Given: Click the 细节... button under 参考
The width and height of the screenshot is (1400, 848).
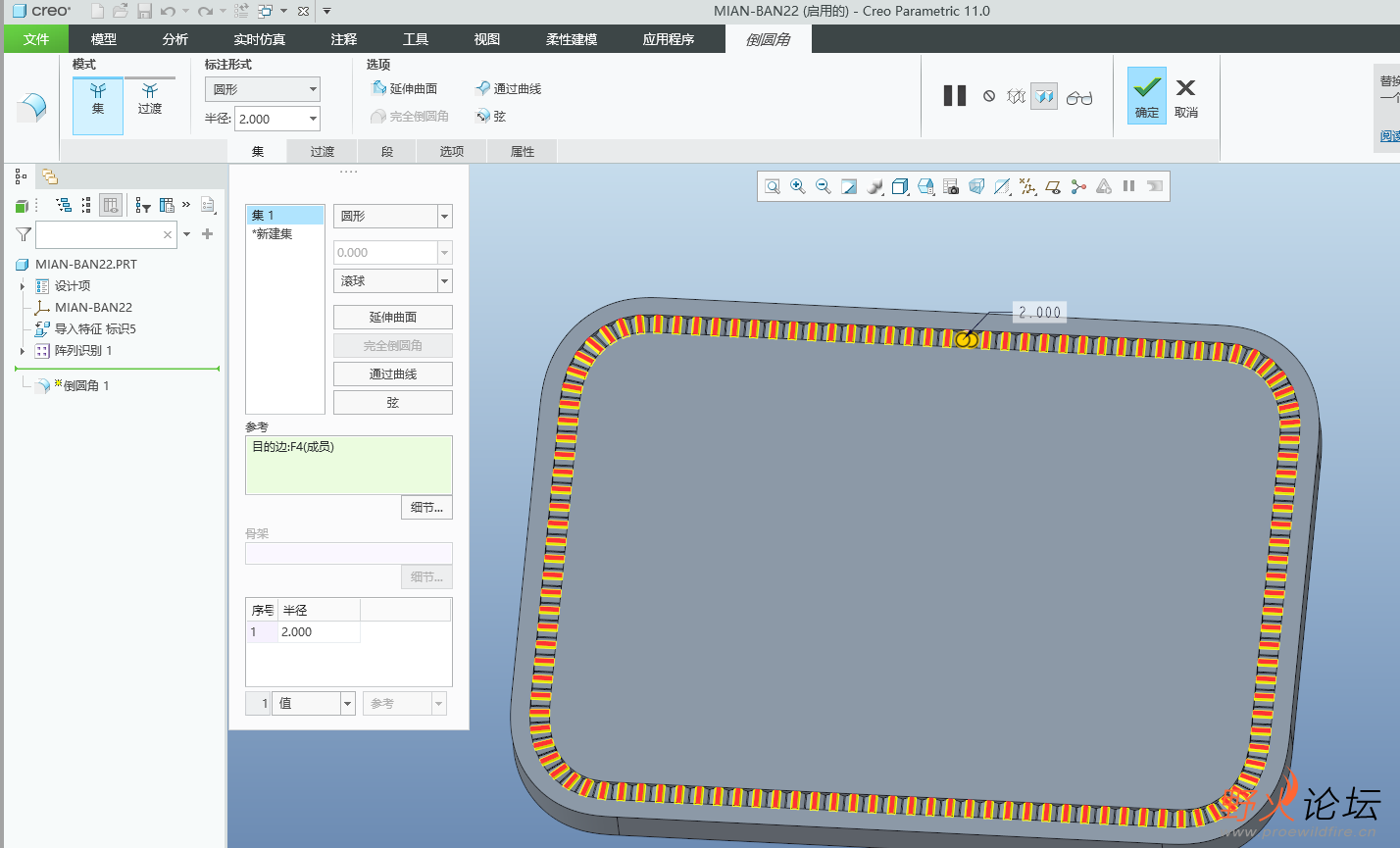Looking at the screenshot, I should (x=426, y=507).
